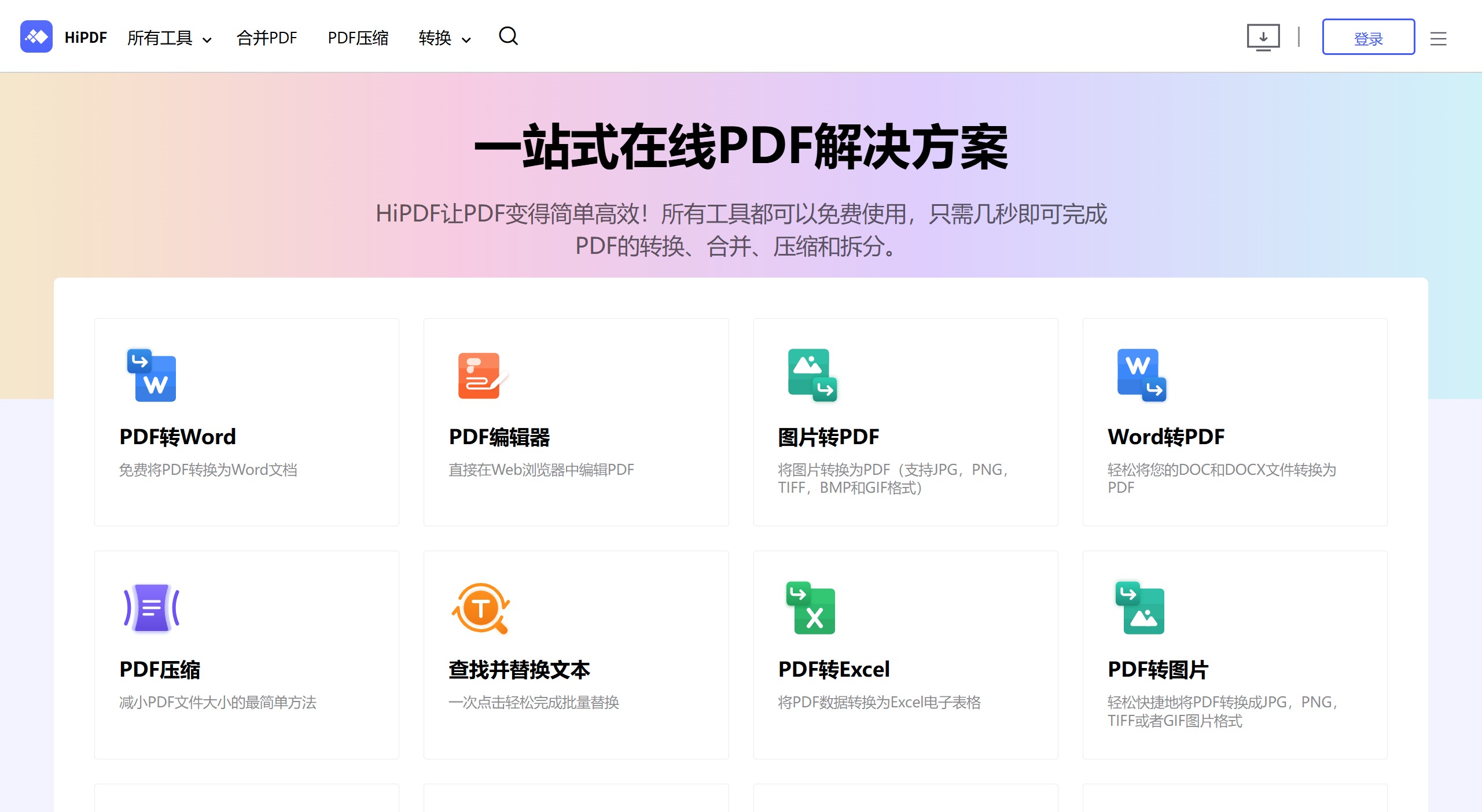The image size is (1482, 812).
Task: Open the 图片转PDF card title
Action: pyautogui.click(x=828, y=437)
